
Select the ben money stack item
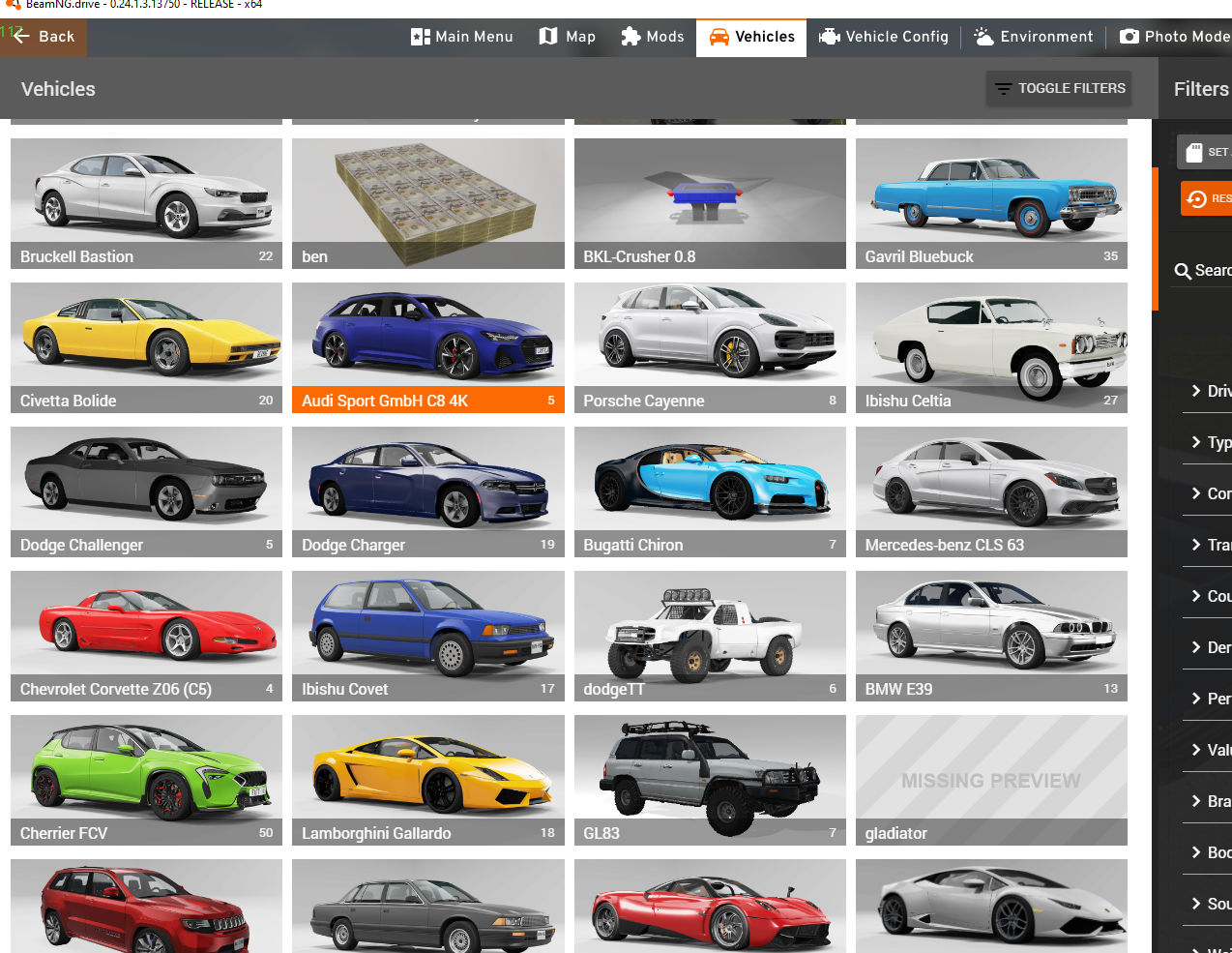(428, 203)
